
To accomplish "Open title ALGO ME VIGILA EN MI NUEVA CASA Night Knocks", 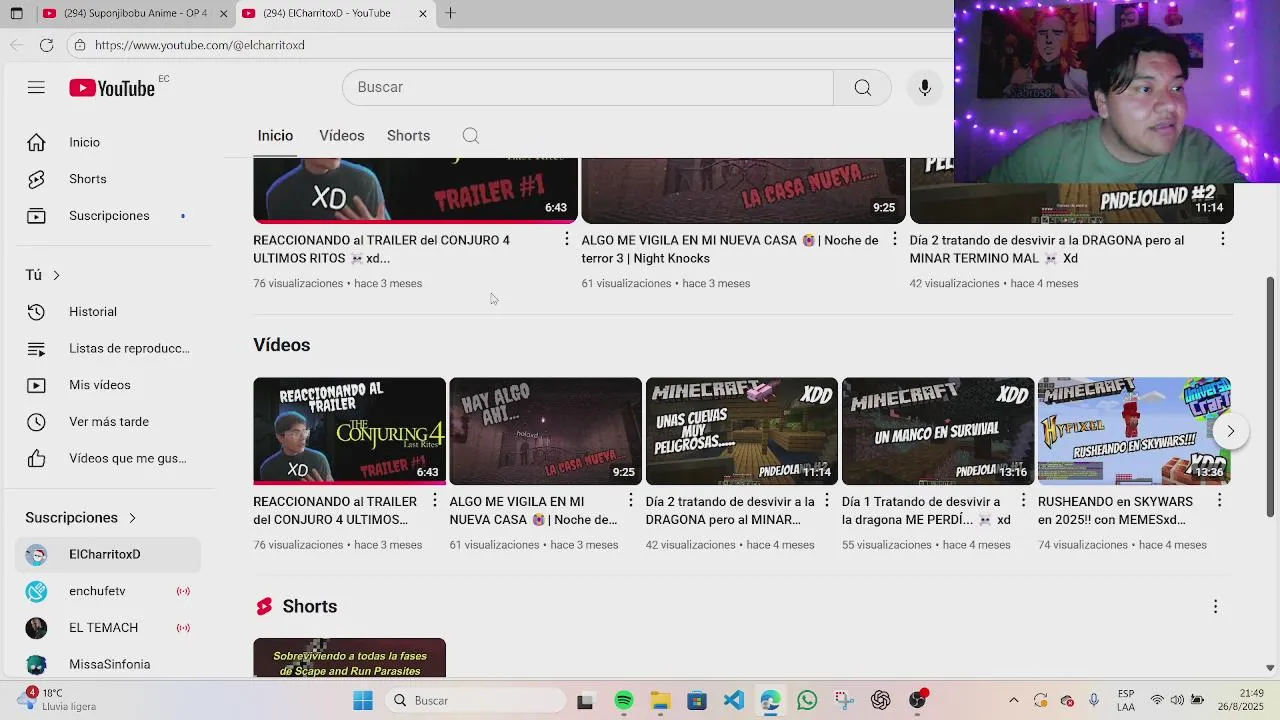I will point(730,249).
